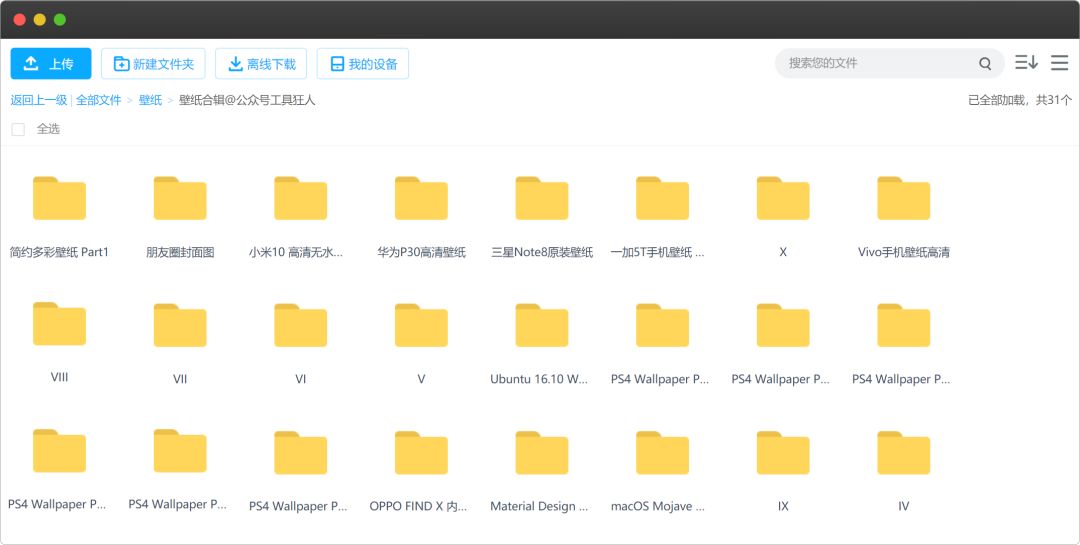1080x545 pixels.
Task: Close the window with red button
Action: (19, 19)
